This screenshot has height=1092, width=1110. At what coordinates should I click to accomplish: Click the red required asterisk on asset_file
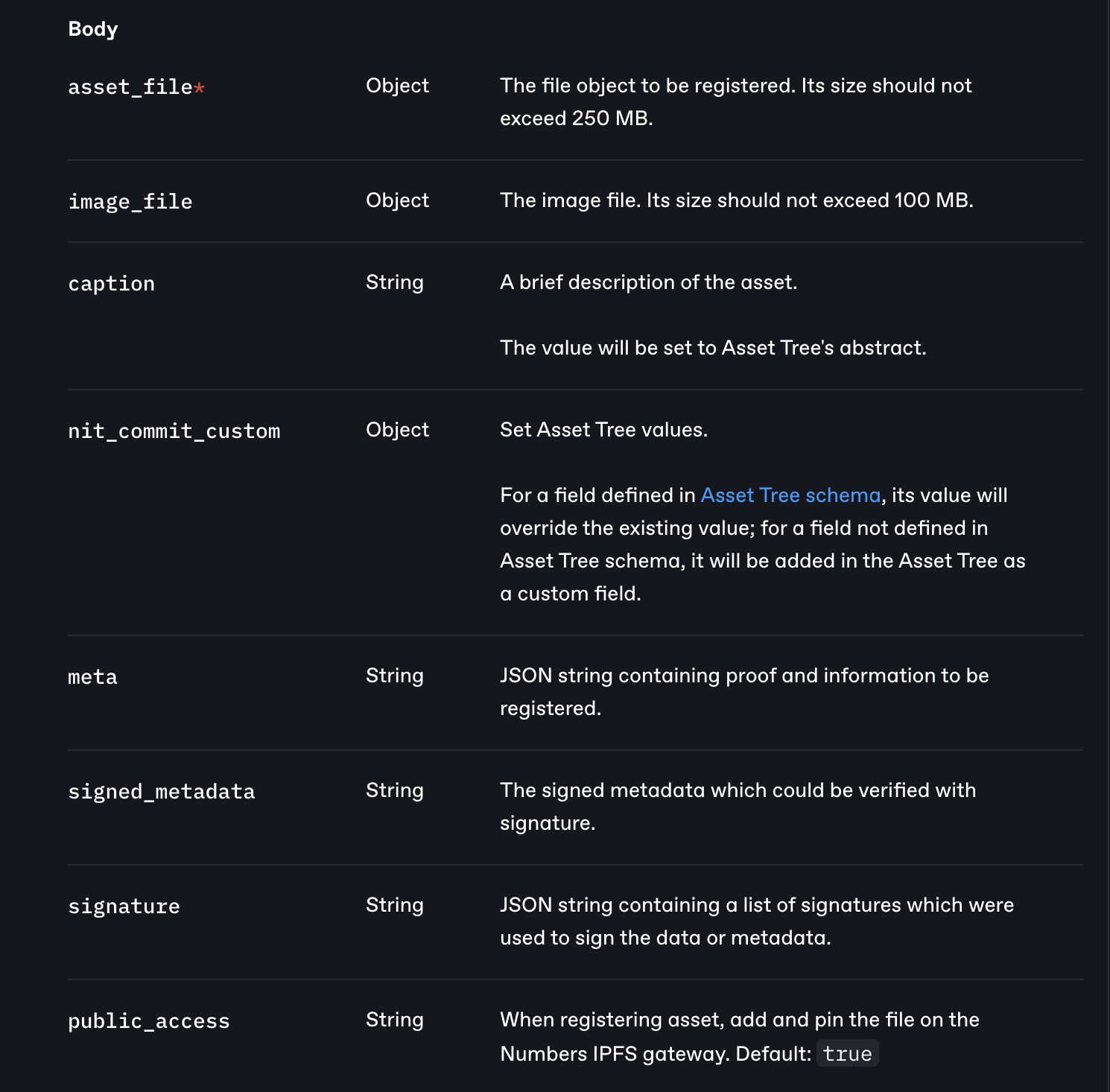click(199, 88)
